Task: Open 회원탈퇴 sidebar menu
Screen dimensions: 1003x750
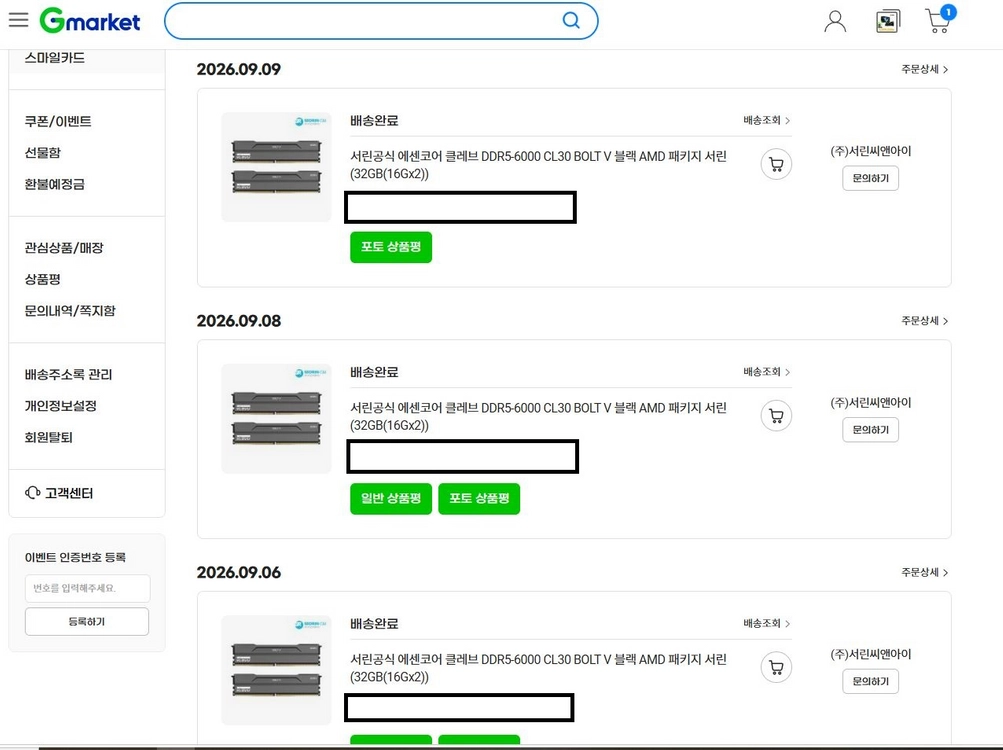Action: tap(48, 438)
